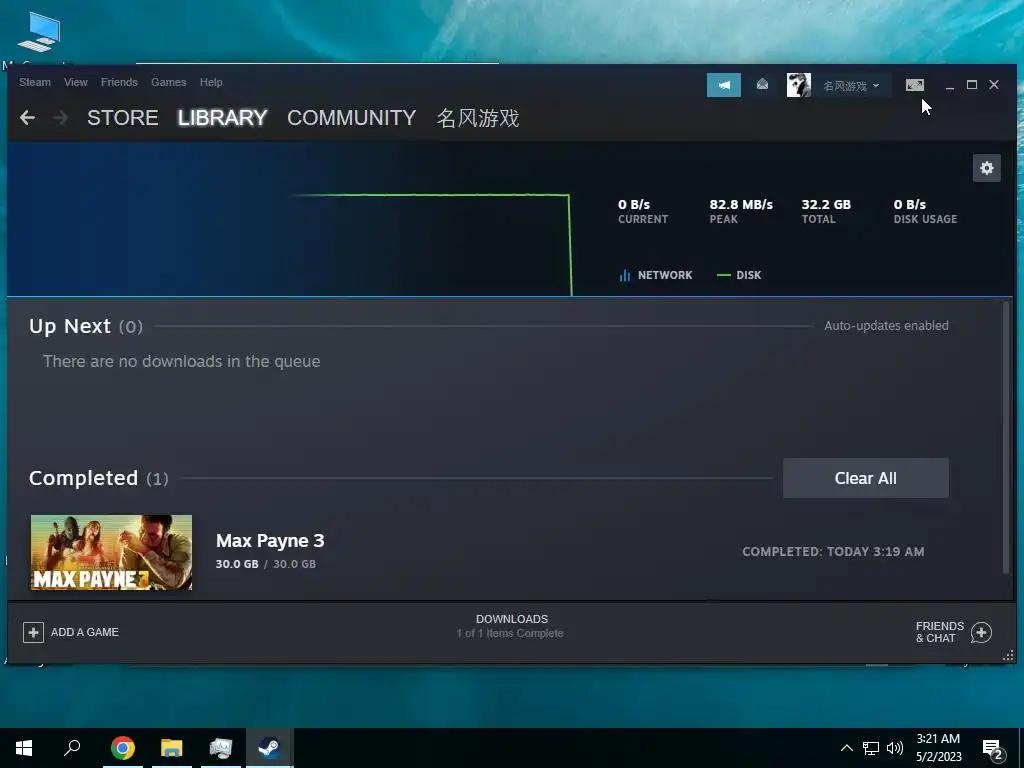This screenshot has width=1024, height=768.
Task: Go back with the left arrow
Action: coord(27,118)
